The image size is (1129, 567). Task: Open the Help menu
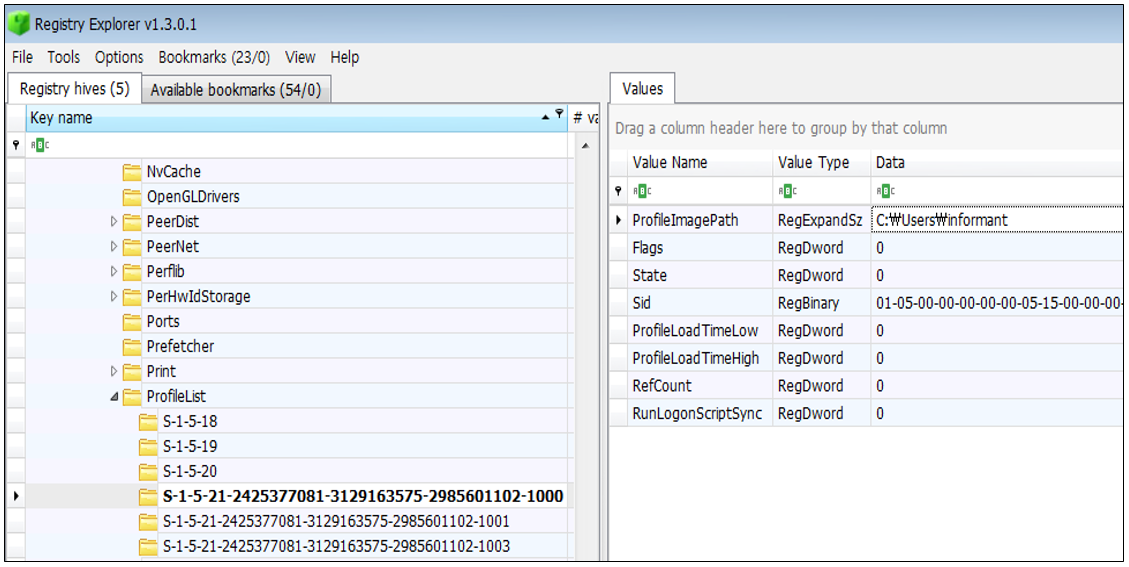click(x=345, y=58)
